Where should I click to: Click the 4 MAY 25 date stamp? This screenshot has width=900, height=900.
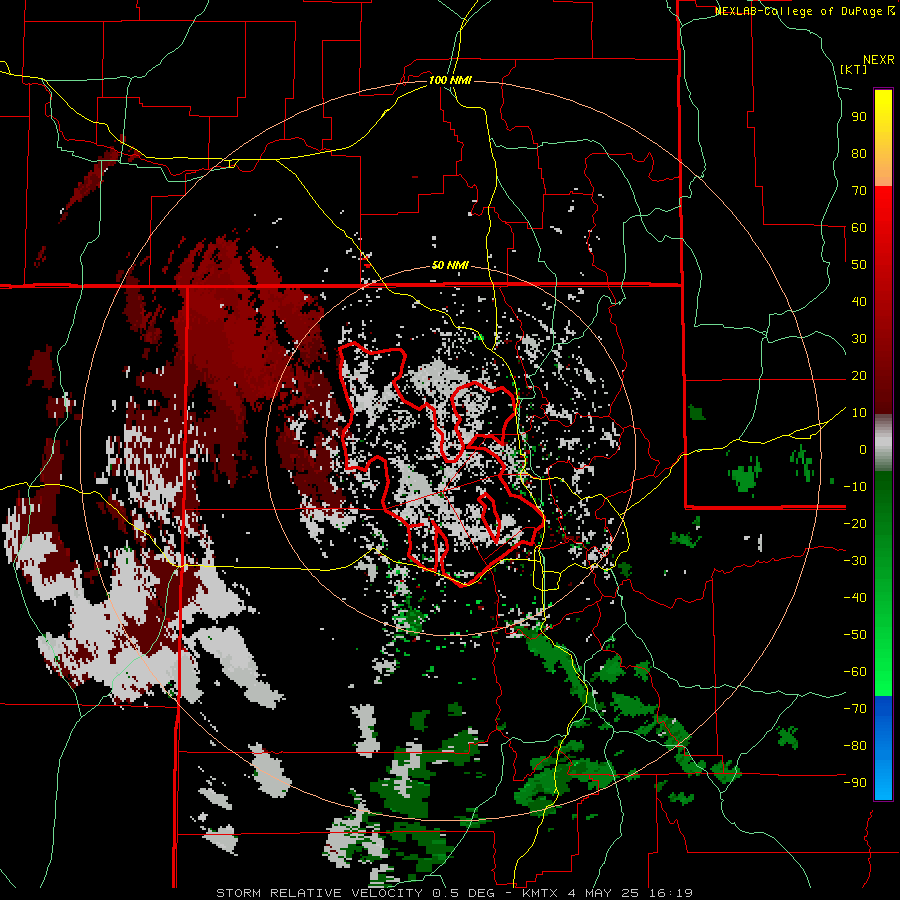[605, 893]
